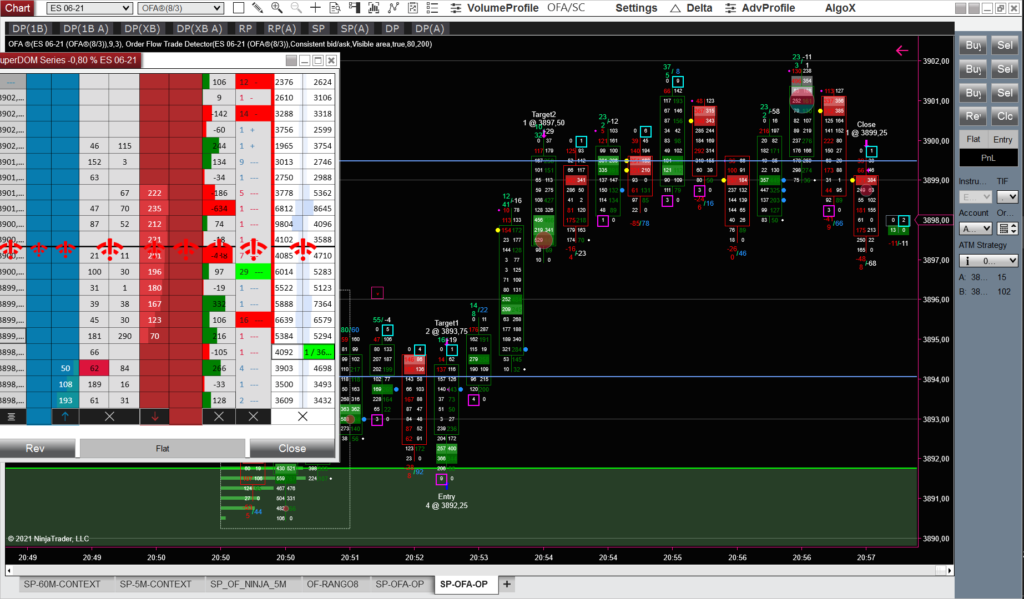This screenshot has height=599, width=1024.
Task: Click the red down arrow in SuperDOM
Action: [x=154, y=416]
